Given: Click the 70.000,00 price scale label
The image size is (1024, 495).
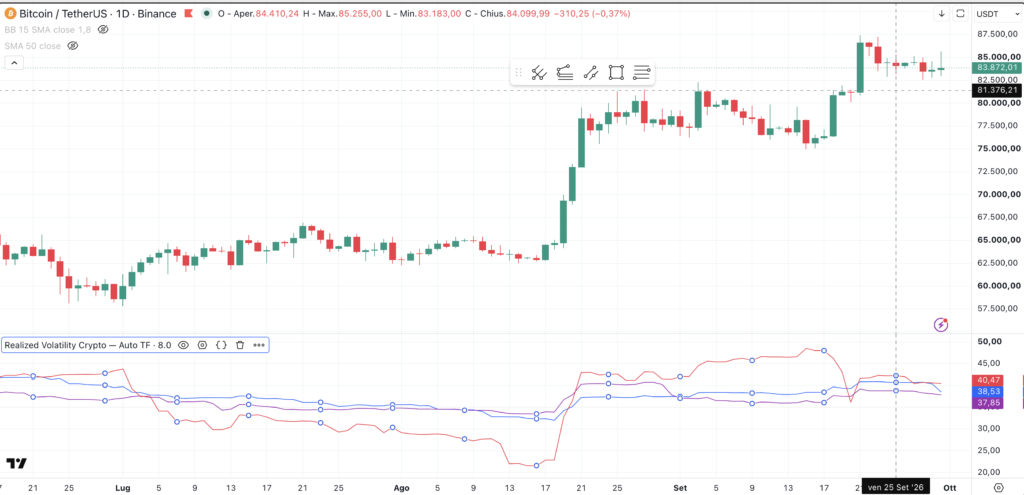Looking at the screenshot, I should pos(999,194).
